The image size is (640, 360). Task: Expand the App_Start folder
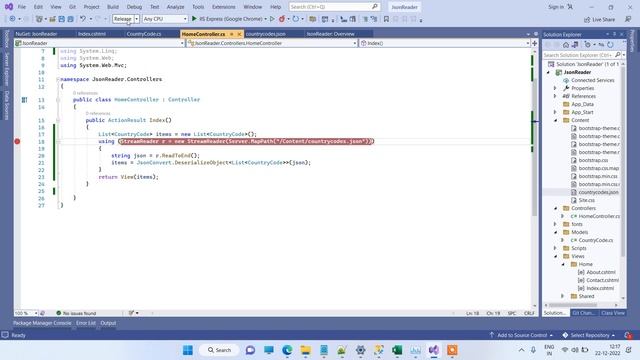tap(555, 112)
